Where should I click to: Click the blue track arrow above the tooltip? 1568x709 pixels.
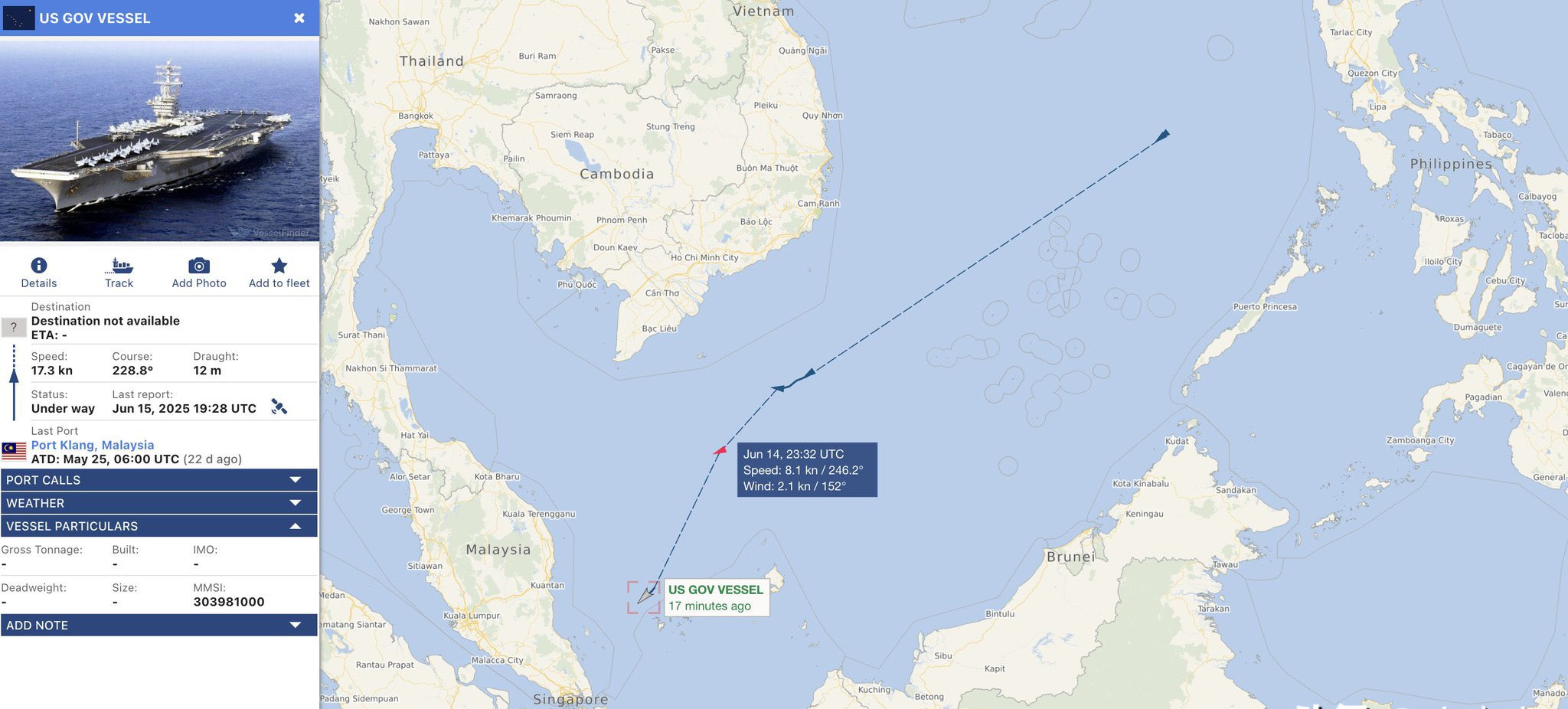pos(778,389)
